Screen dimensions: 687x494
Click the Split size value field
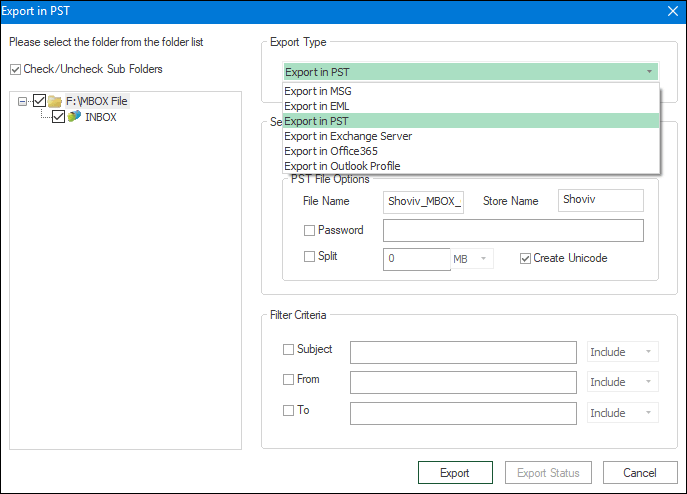417,259
